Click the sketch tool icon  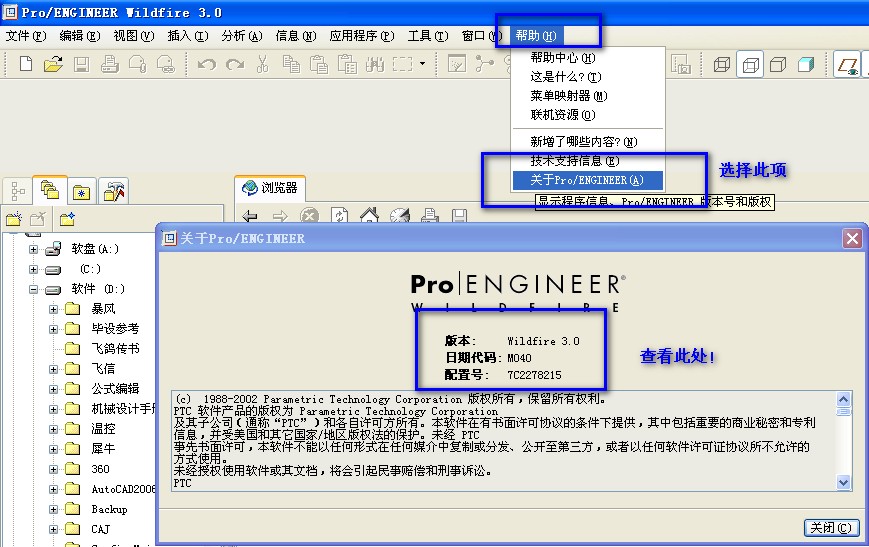click(x=457, y=64)
